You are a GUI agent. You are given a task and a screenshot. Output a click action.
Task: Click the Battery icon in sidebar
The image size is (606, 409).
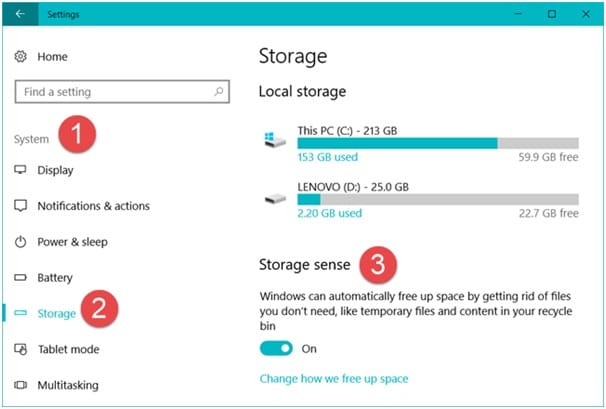click(x=20, y=277)
